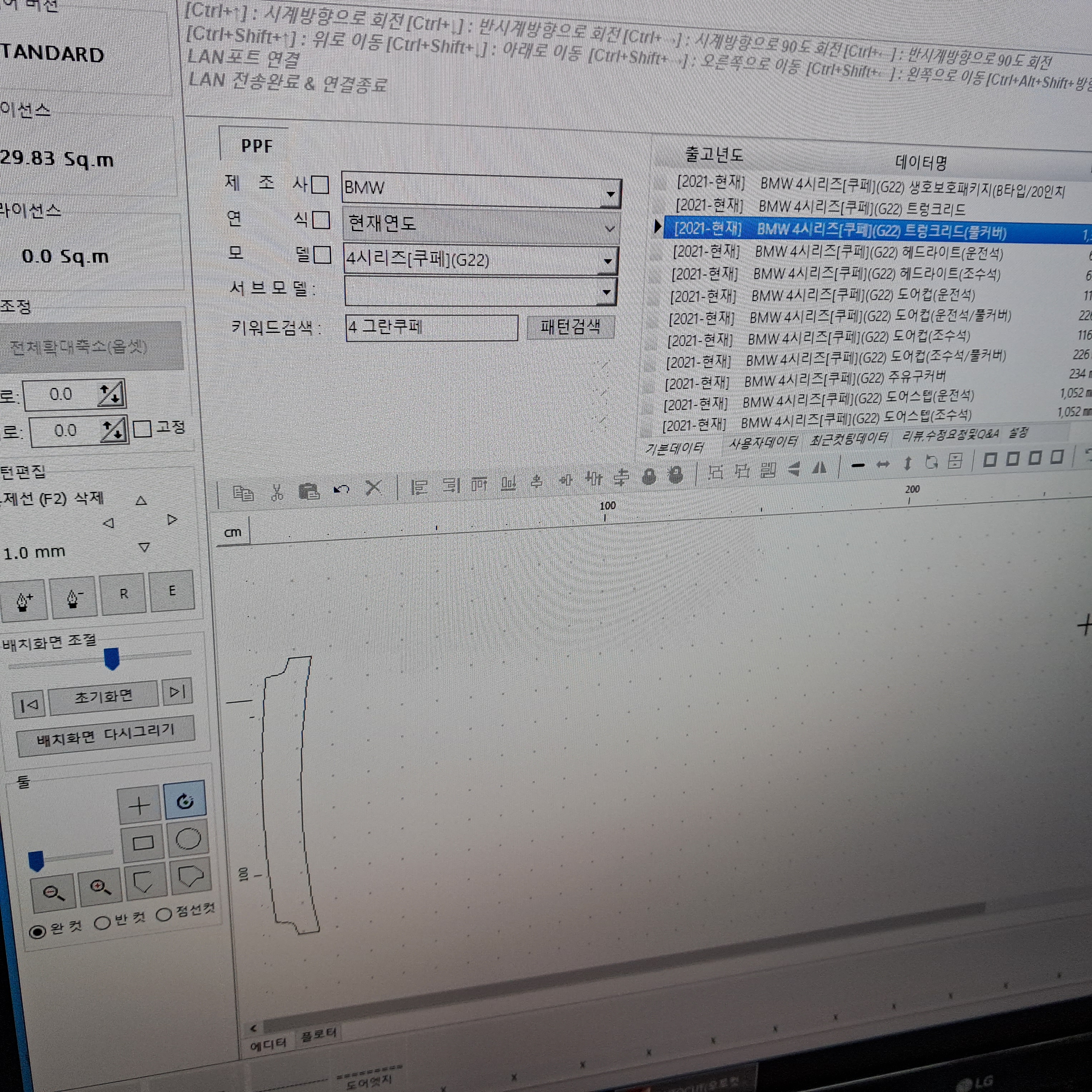Open the 4시리즈[쿠페](G22) model dropdown
This screenshot has width=1092, height=1092.
607,261
